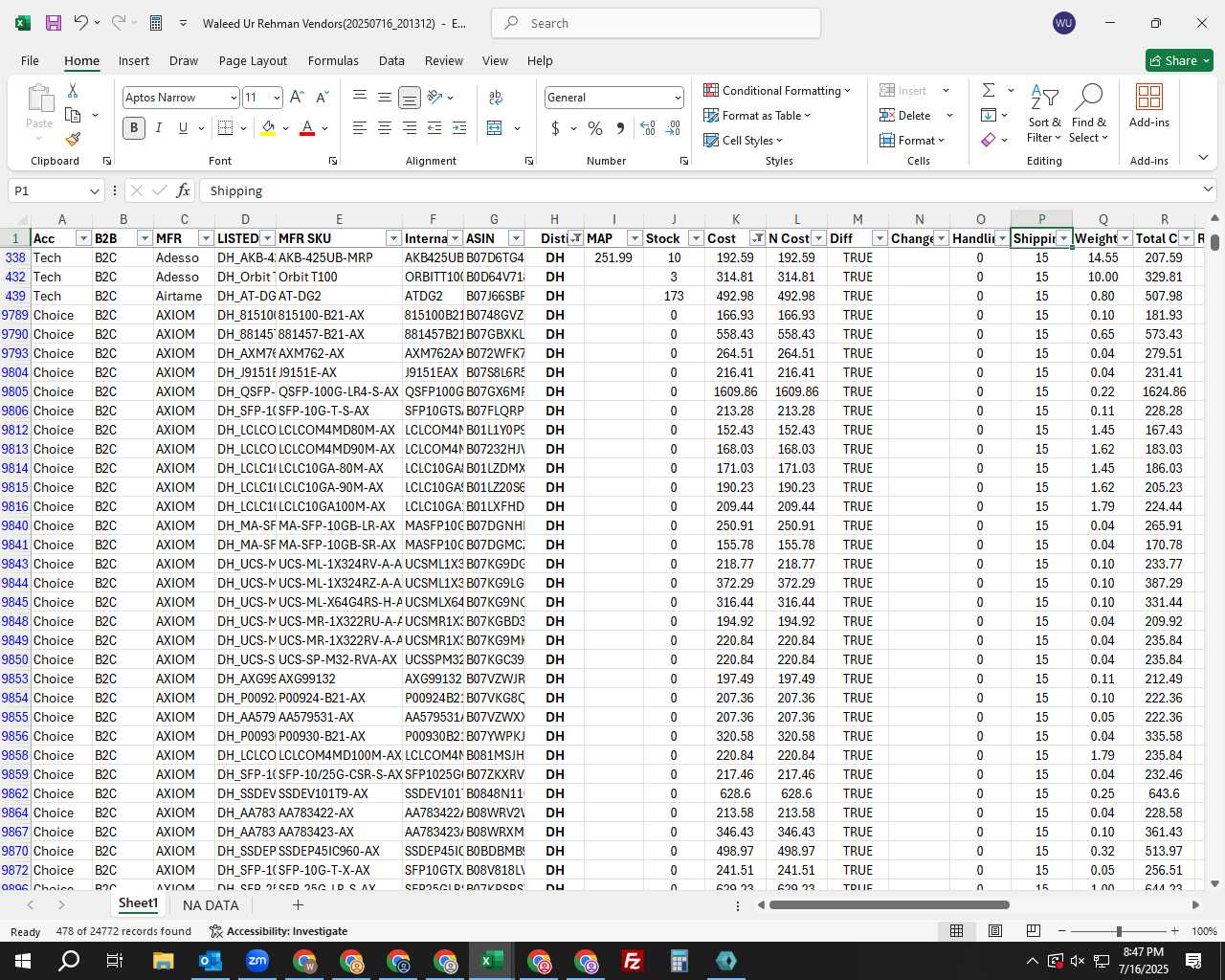Open the Insert ribbon tab
The width and height of the screenshot is (1225, 980).
pos(134,60)
